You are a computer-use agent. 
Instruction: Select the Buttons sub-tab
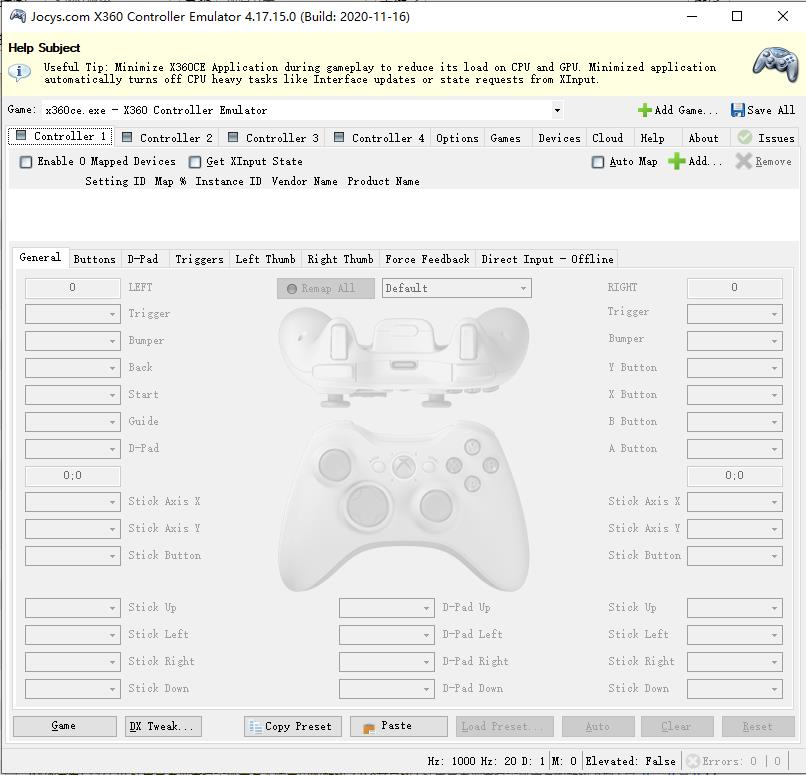[95, 259]
